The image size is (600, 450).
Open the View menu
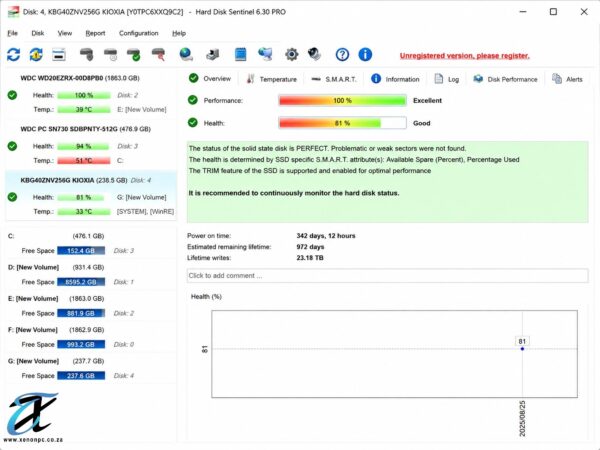coord(65,33)
